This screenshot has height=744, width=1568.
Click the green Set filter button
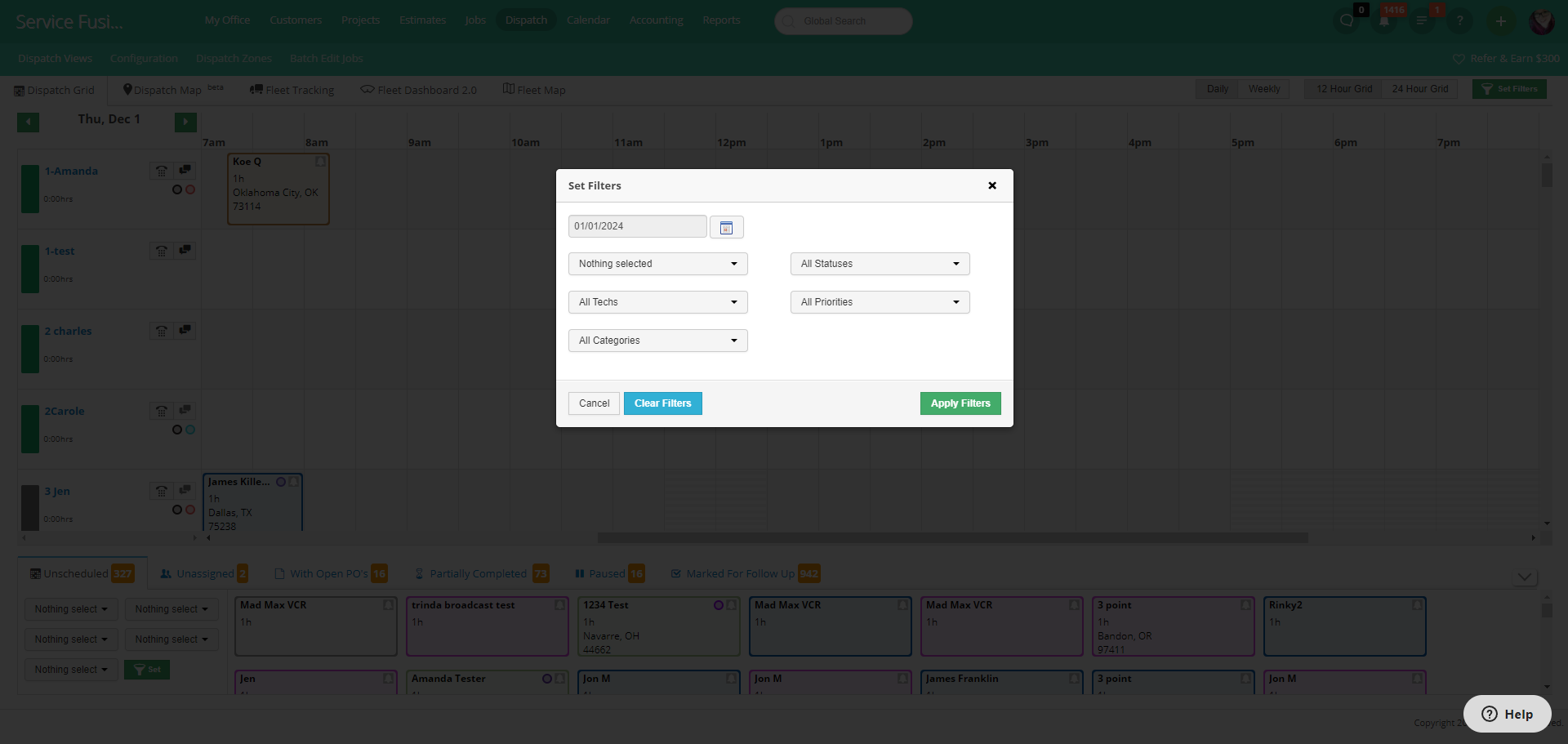click(x=147, y=670)
